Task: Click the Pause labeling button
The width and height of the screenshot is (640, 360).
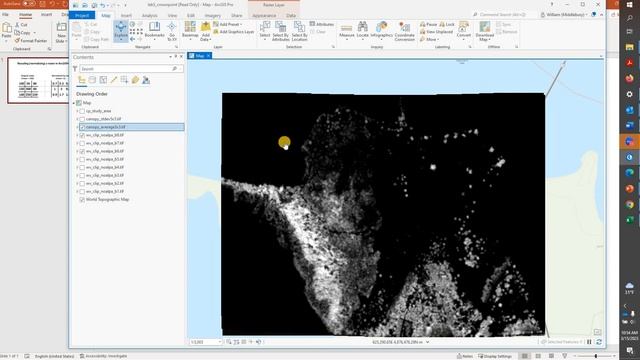Action: pos(429,24)
